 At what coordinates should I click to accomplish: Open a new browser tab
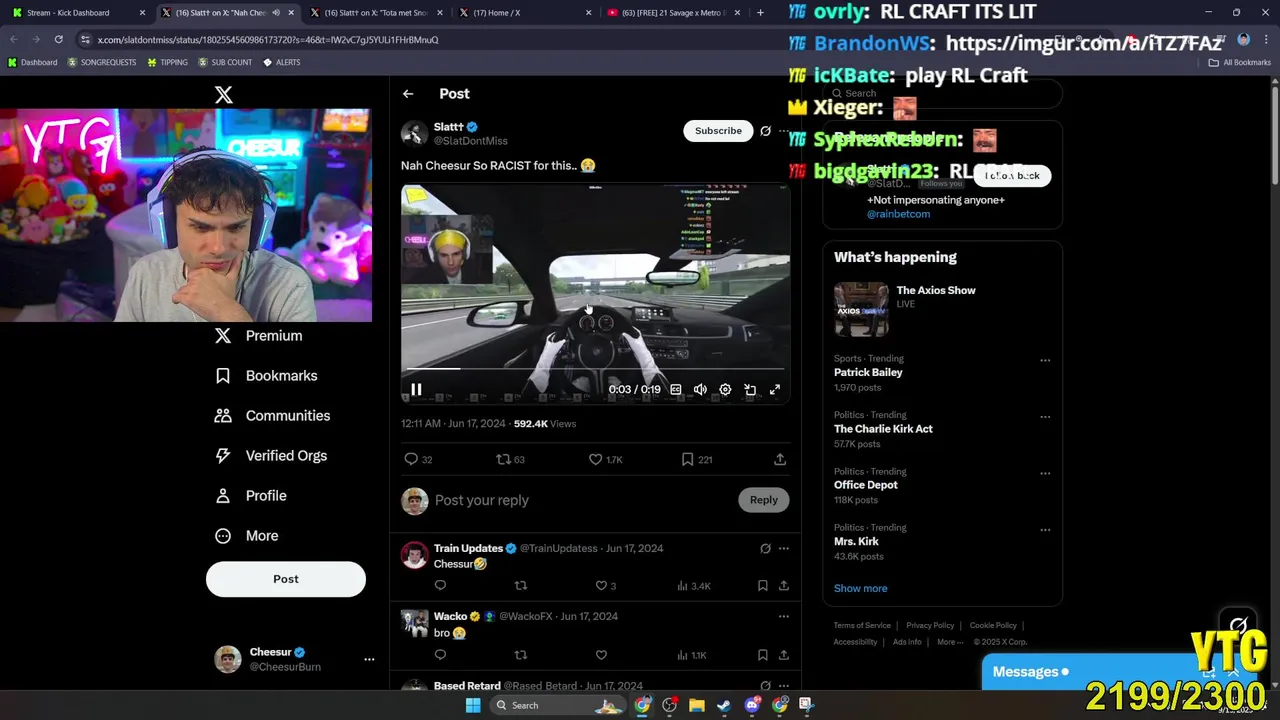[760, 13]
